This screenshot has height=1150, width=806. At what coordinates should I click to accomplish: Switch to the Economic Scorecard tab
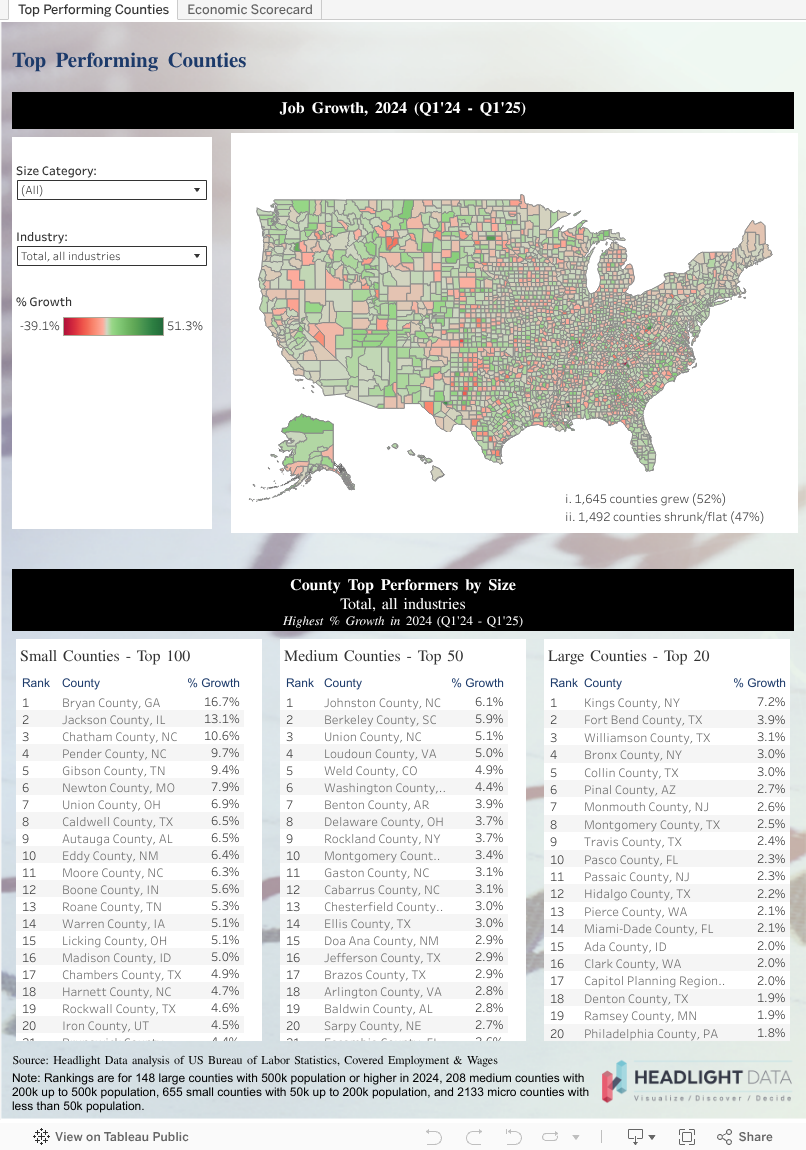[x=249, y=10]
